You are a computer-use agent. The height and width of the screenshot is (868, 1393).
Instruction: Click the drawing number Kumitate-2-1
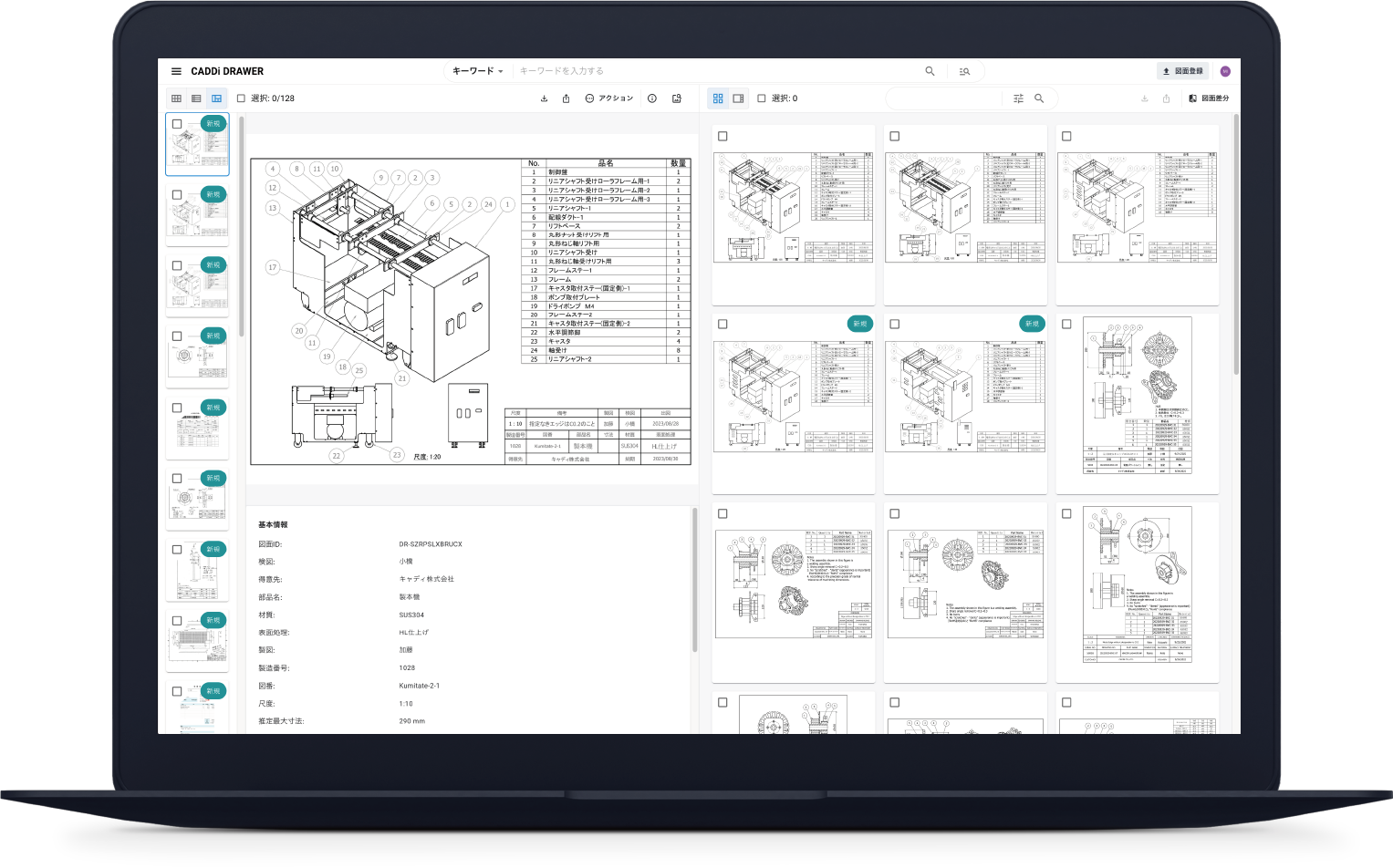[419, 686]
